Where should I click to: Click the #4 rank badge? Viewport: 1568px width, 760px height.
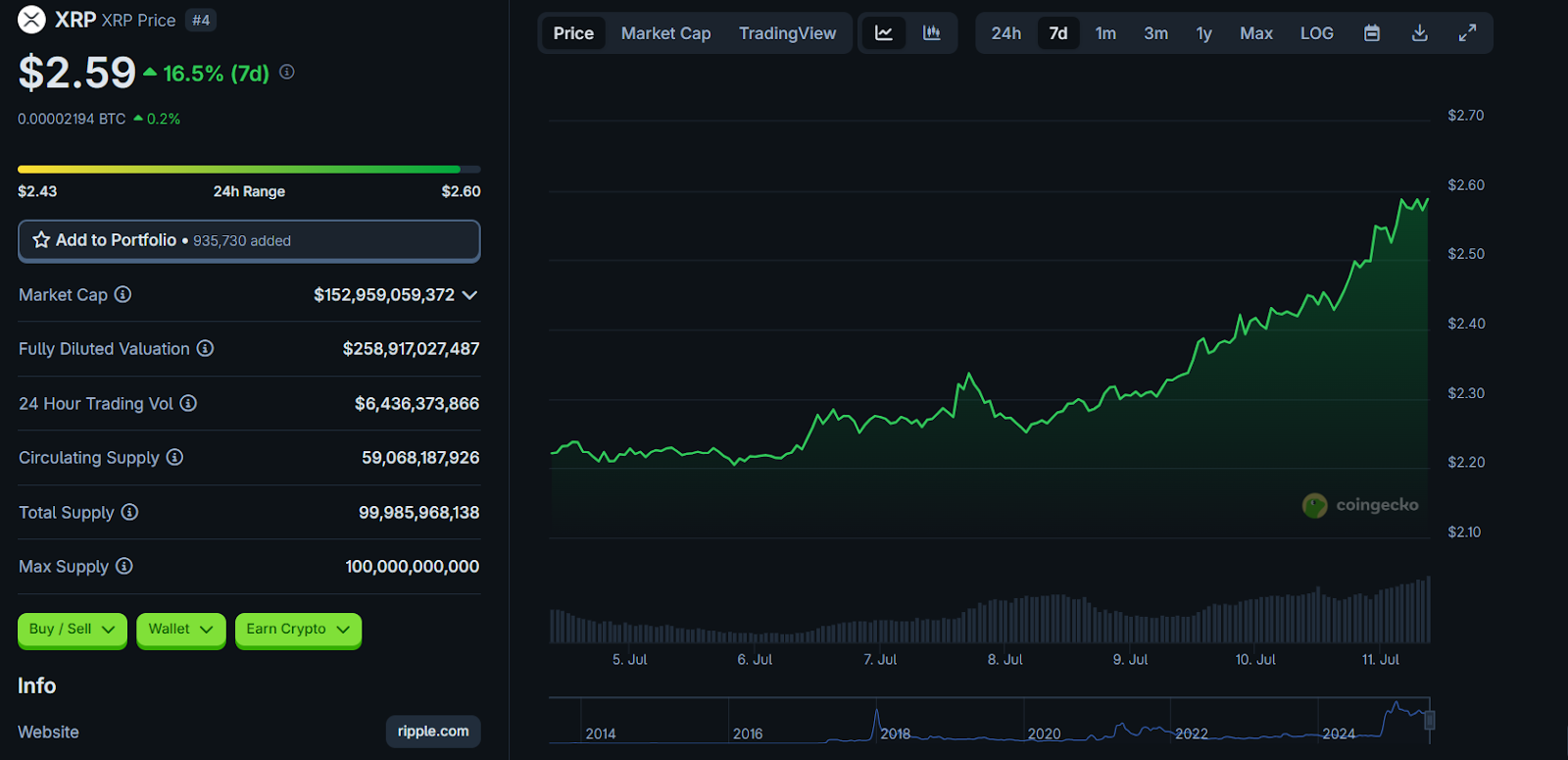click(x=201, y=21)
